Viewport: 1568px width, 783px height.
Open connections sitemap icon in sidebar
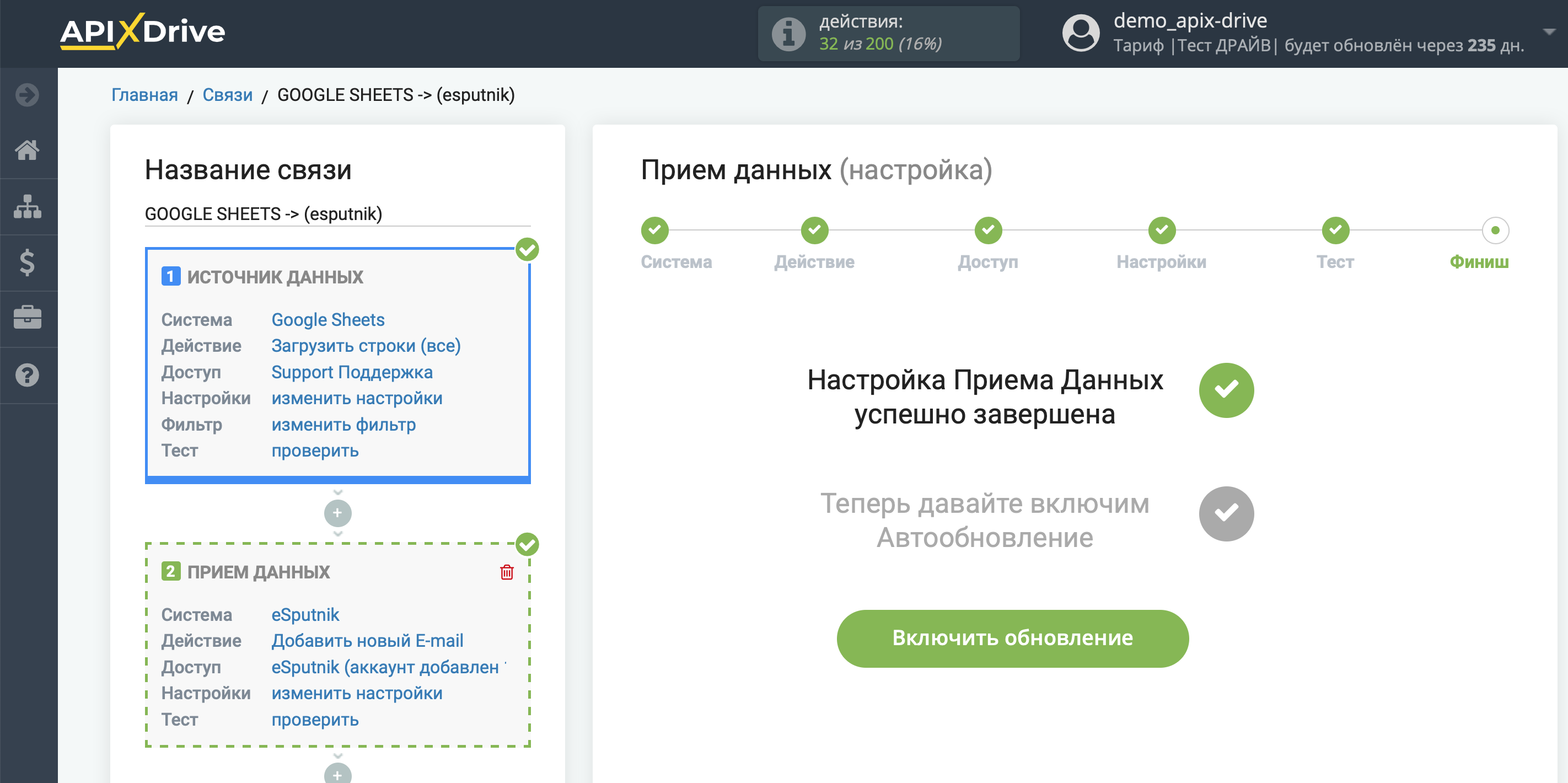pos(28,206)
